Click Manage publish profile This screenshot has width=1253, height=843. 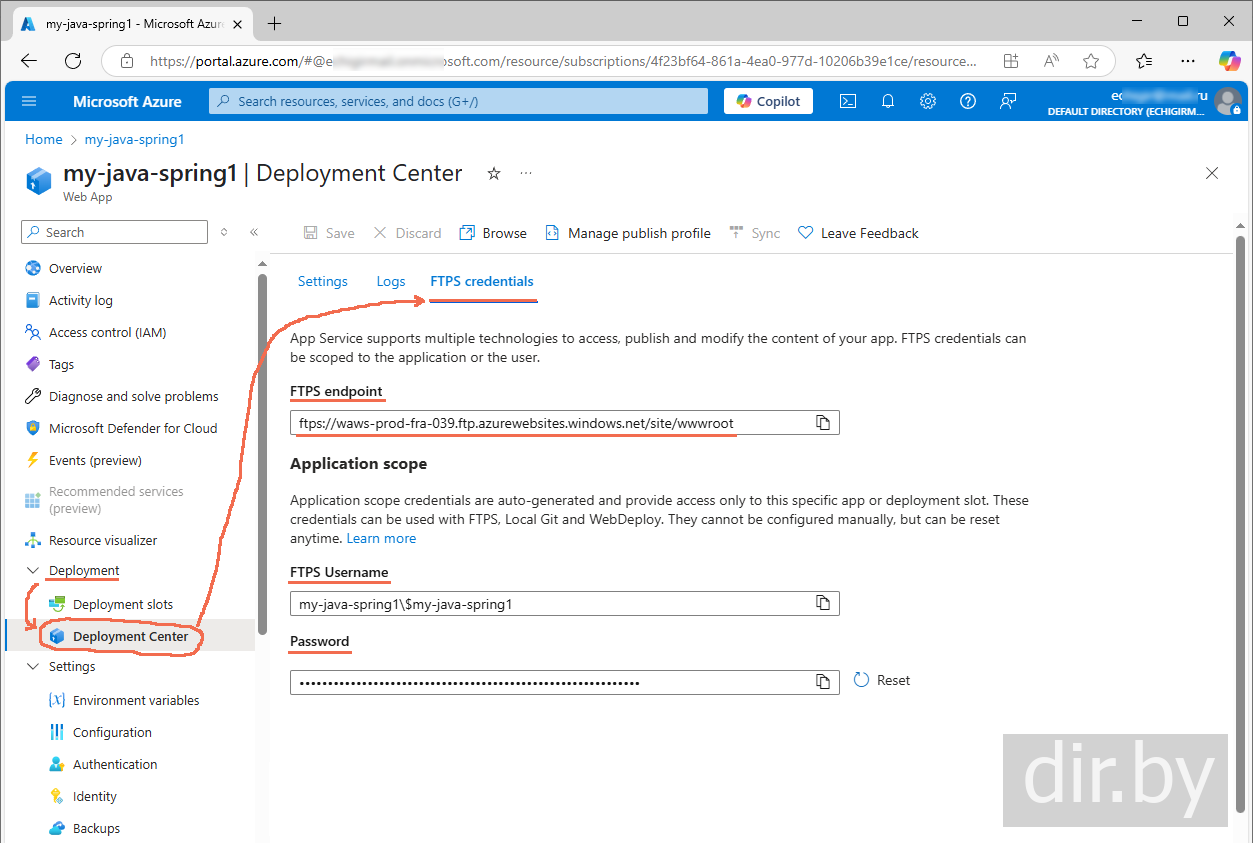[628, 233]
